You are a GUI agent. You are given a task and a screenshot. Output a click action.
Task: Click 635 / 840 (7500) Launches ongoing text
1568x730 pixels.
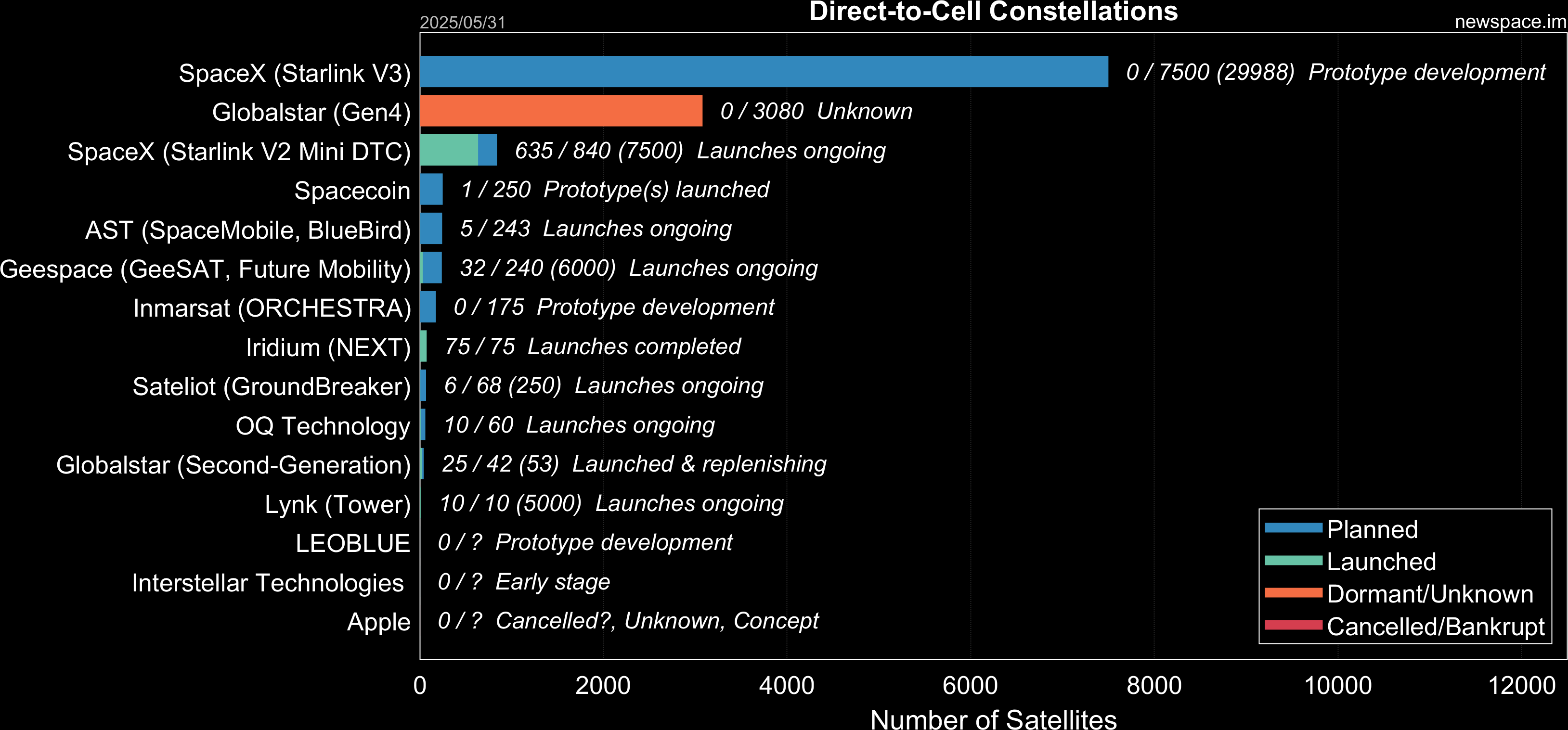pos(700,150)
